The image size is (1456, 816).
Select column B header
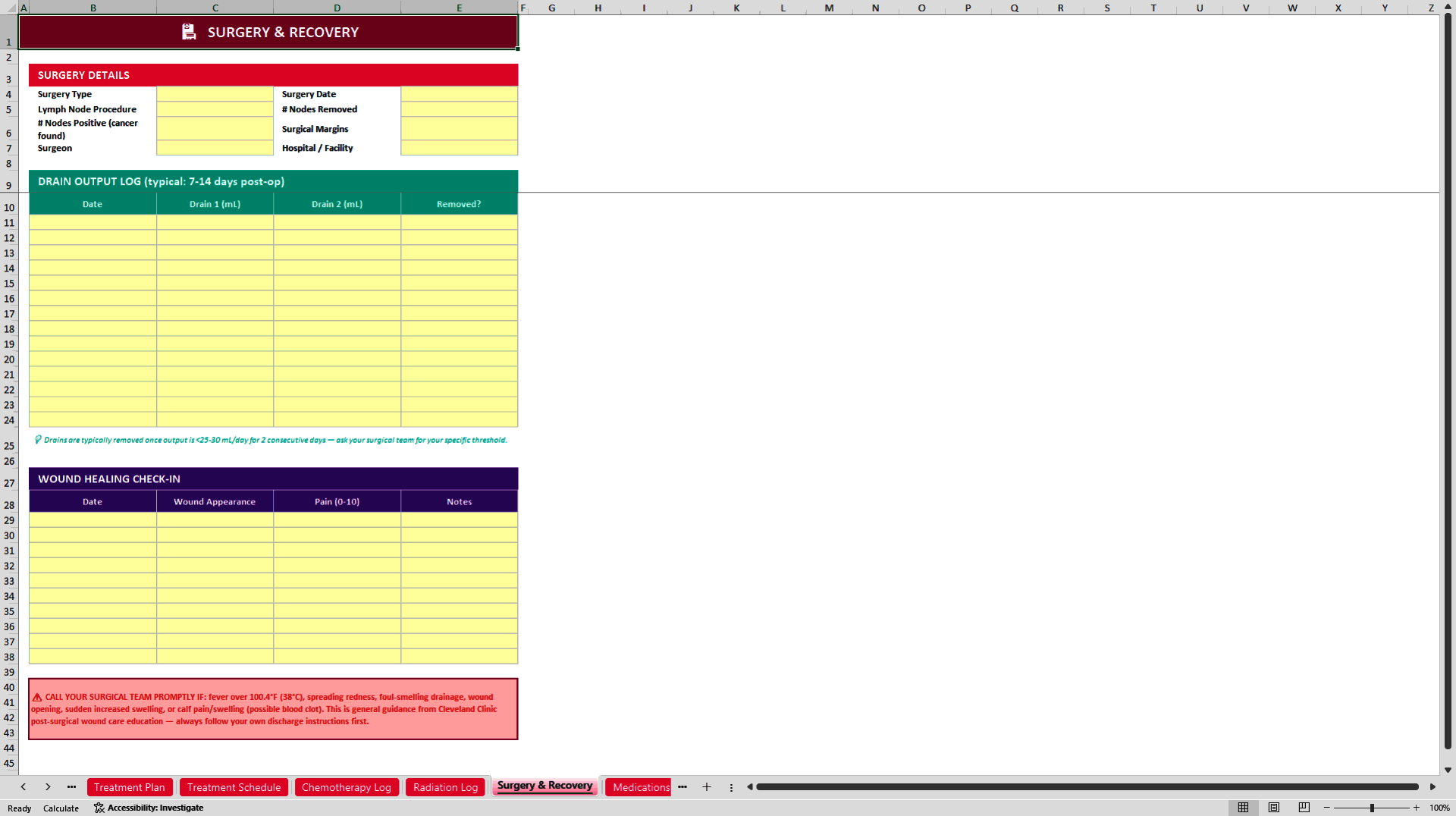pos(93,8)
